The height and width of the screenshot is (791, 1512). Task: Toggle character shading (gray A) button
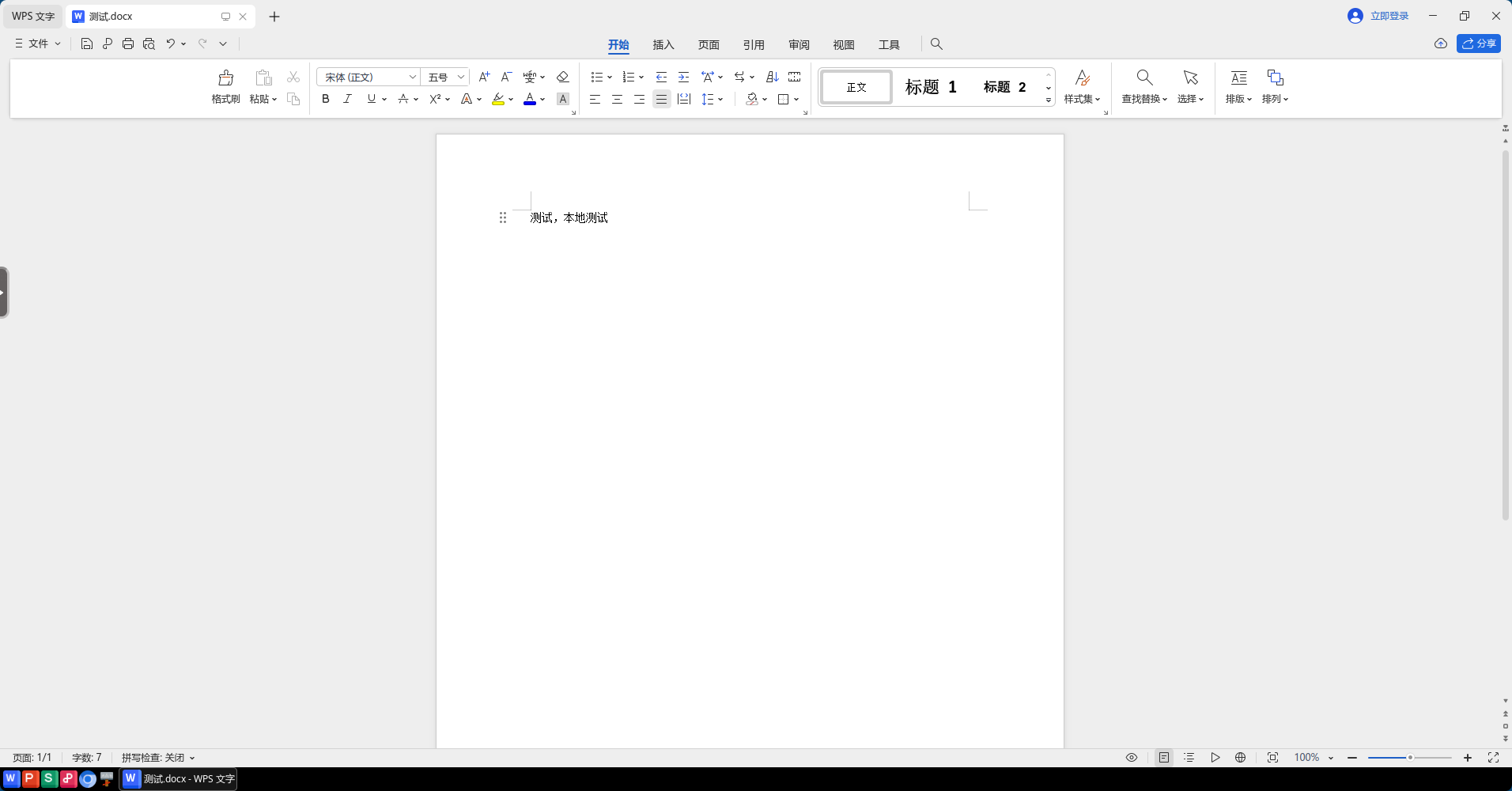click(563, 99)
